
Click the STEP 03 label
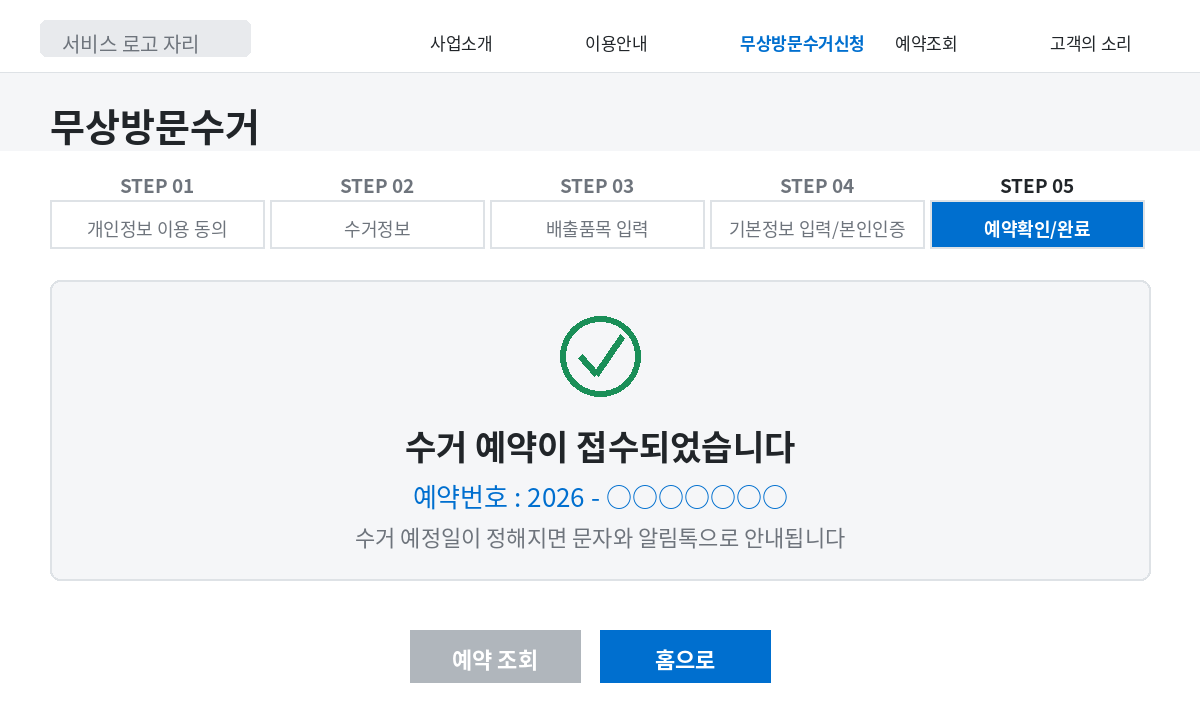point(597,186)
